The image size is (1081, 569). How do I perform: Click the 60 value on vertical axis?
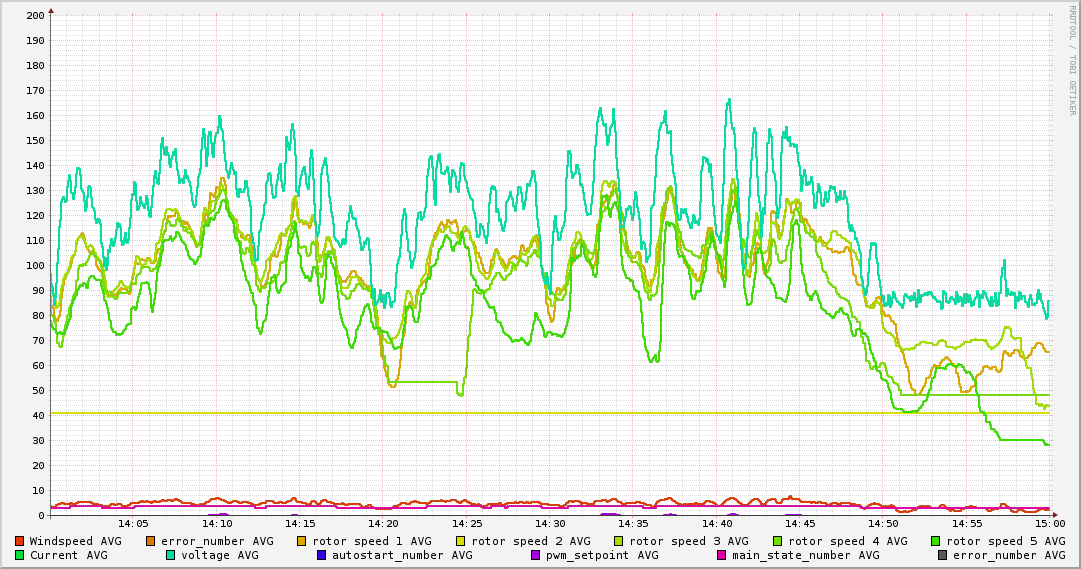click(x=39, y=366)
